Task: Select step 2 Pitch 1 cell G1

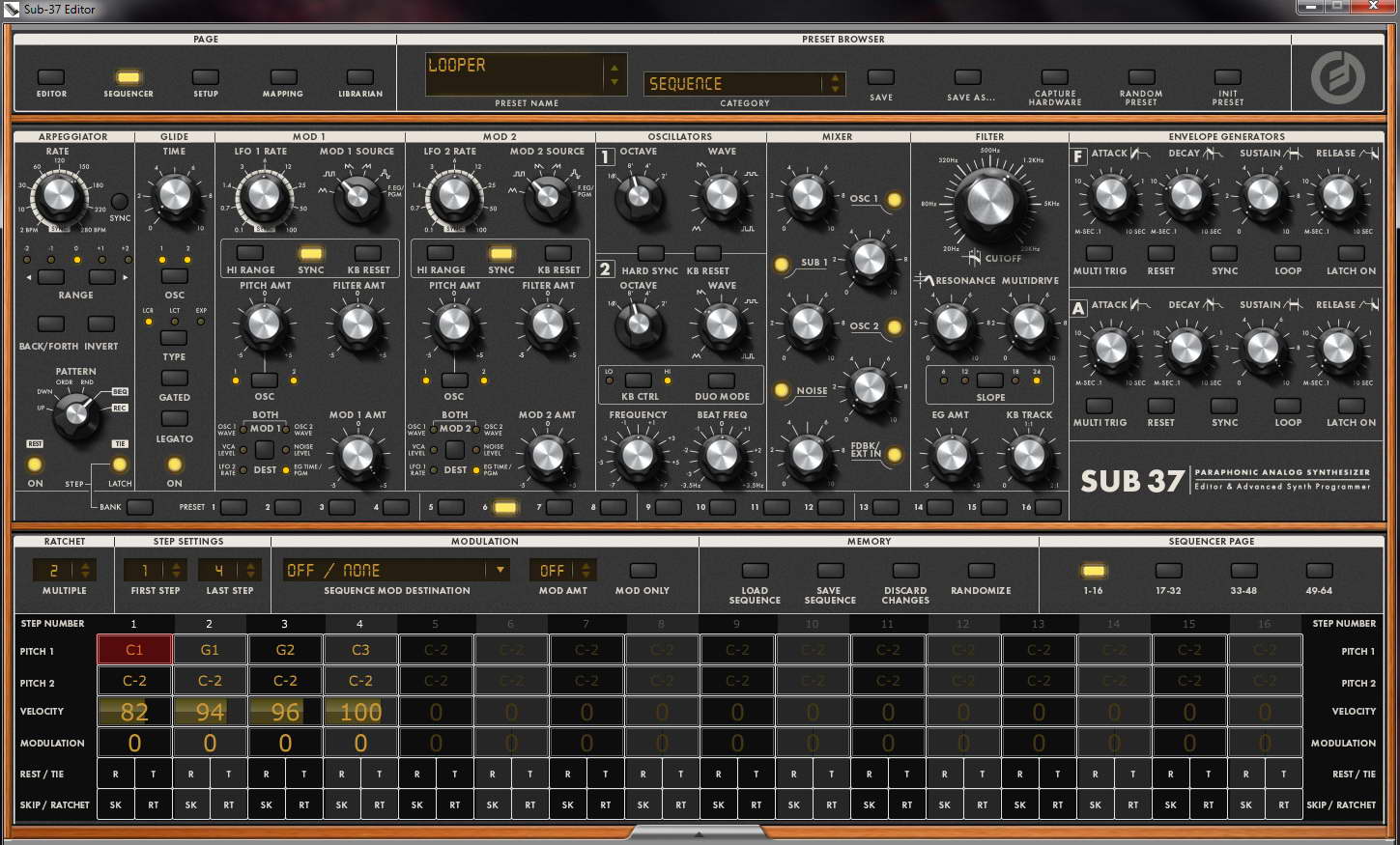Action: pyautogui.click(x=210, y=650)
